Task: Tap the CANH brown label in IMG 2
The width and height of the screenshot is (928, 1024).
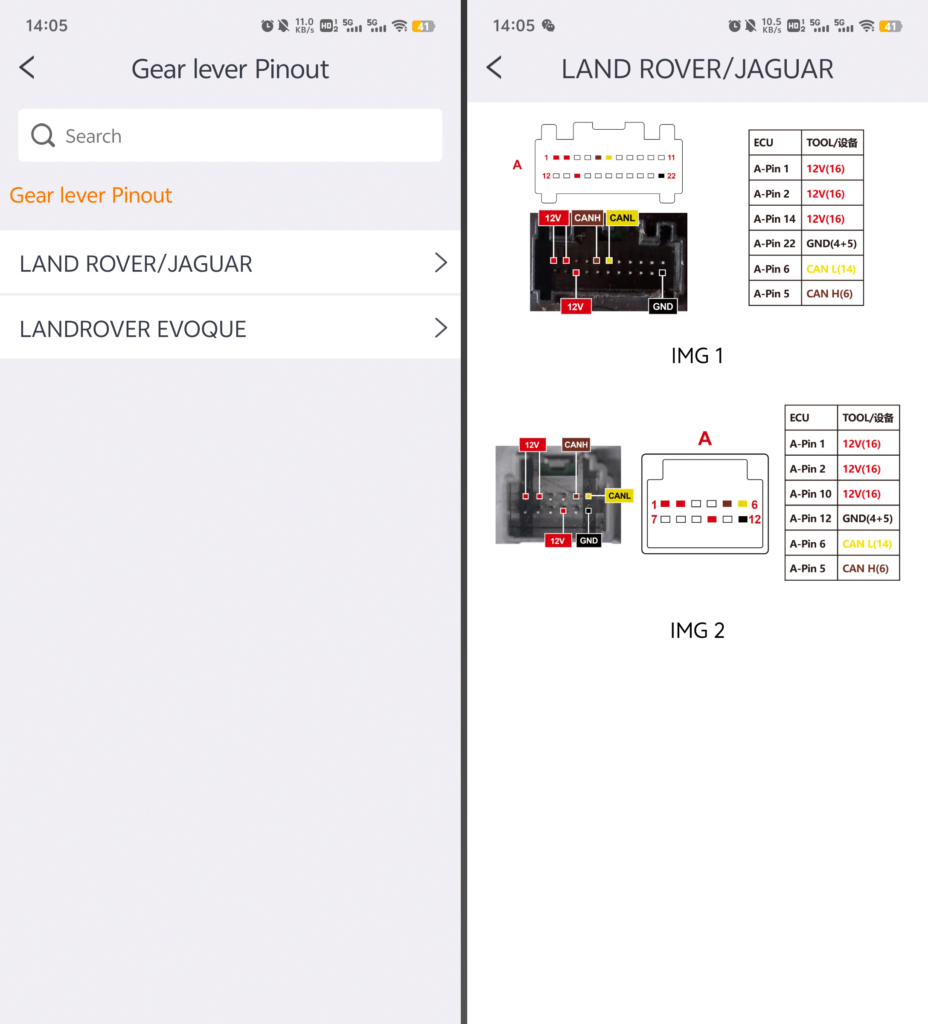Action: click(x=576, y=445)
